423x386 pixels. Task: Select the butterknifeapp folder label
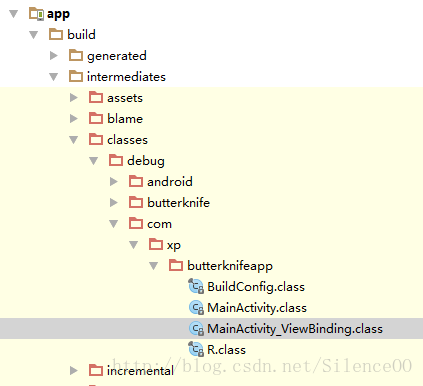230,266
